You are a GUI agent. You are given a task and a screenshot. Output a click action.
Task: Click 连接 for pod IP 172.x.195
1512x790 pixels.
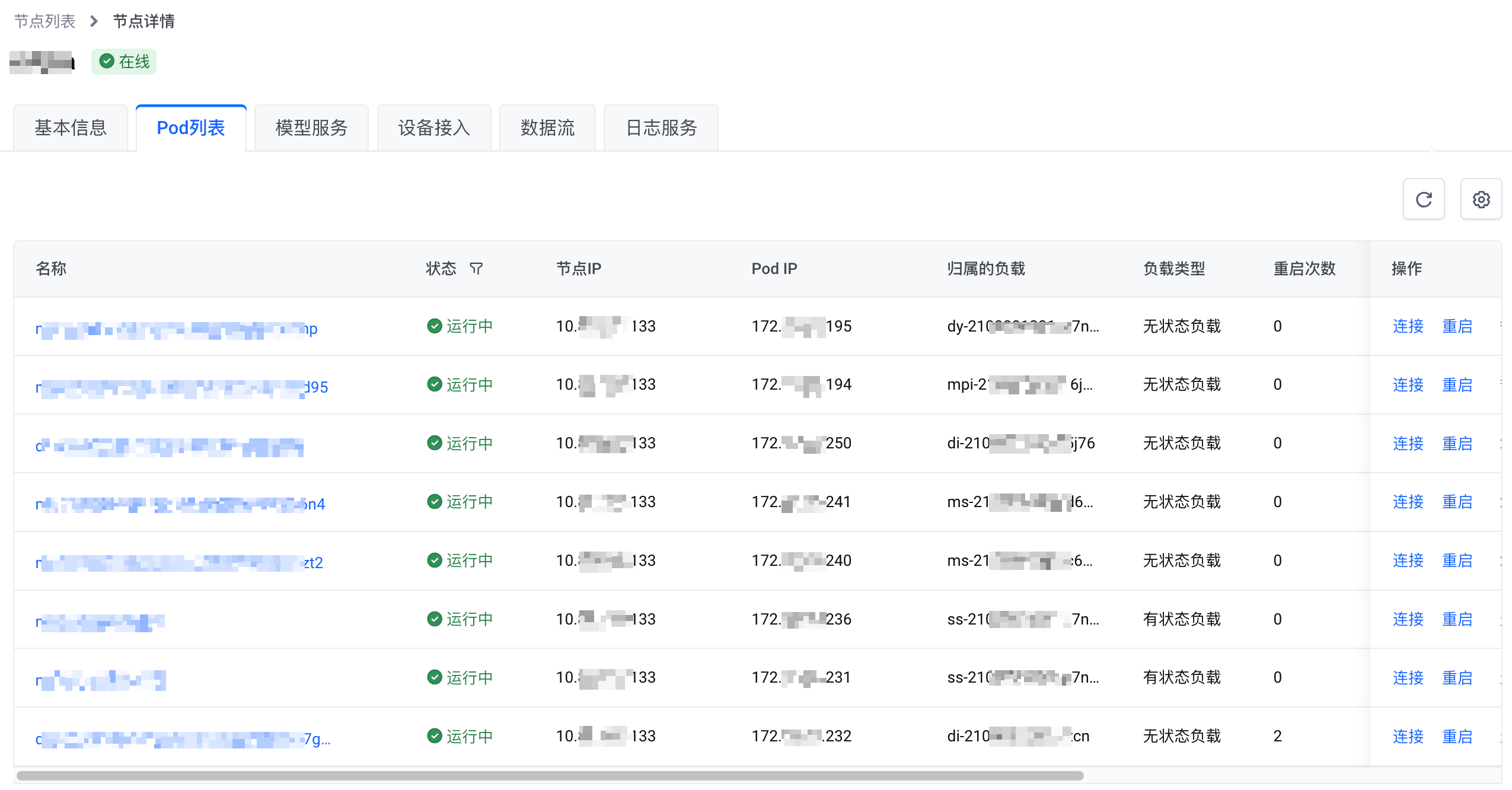(1408, 326)
